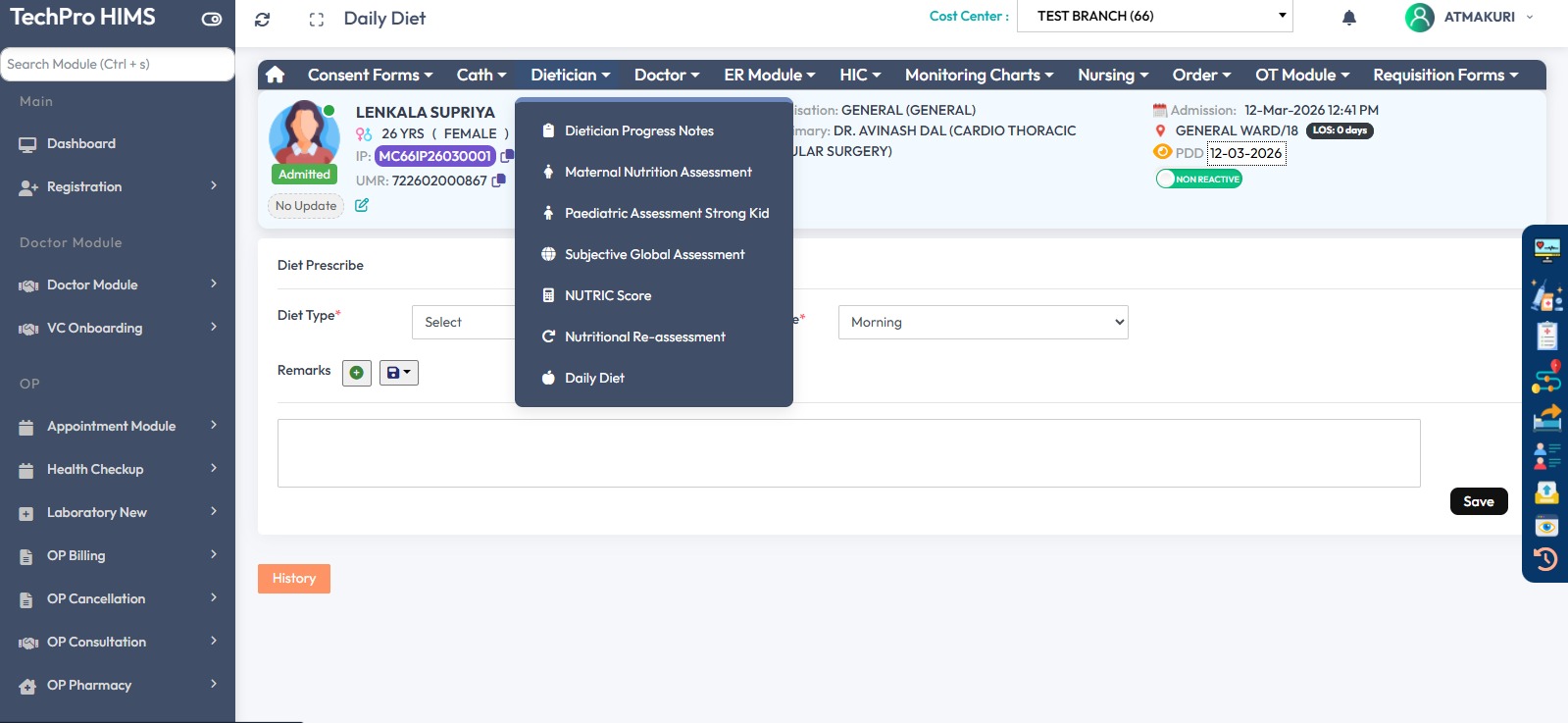The image size is (1568, 723).
Task: Click the fullscreen expand icon
Action: (x=316, y=20)
